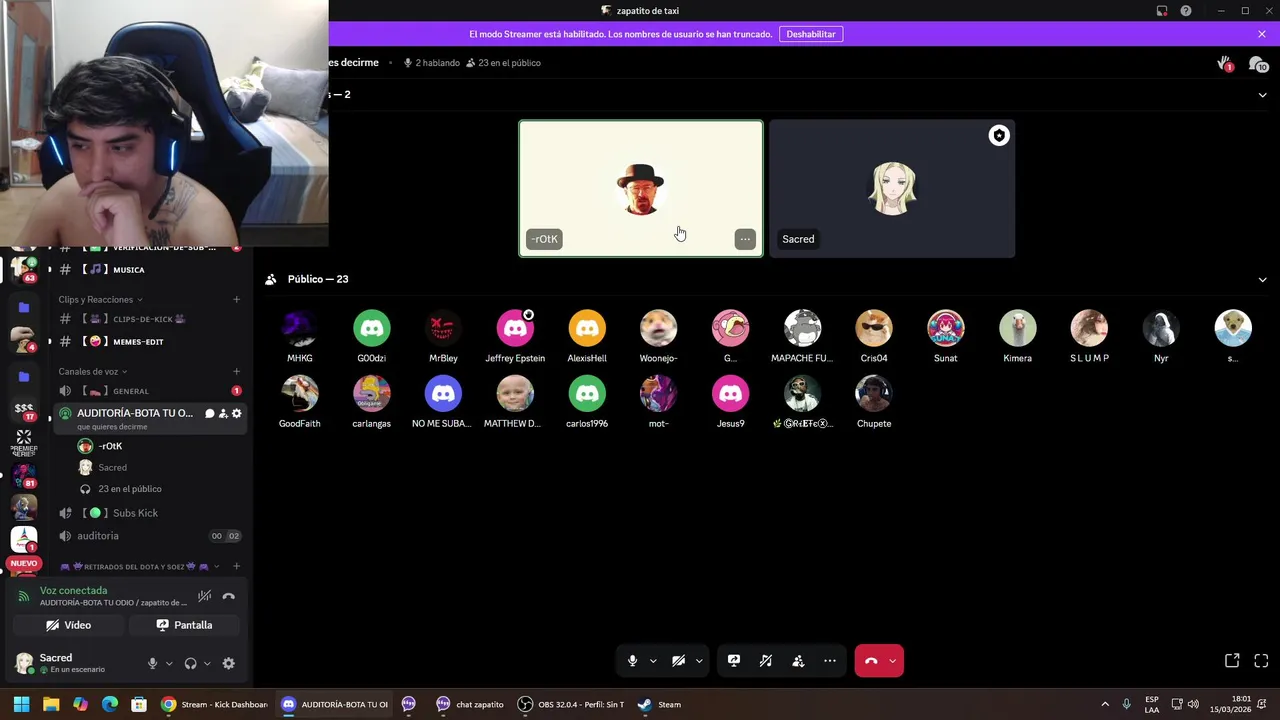Image resolution: width=1280 pixels, height=720 pixels.
Task: Disable Streamer mode with Deshabilitar button
Action: click(x=811, y=34)
